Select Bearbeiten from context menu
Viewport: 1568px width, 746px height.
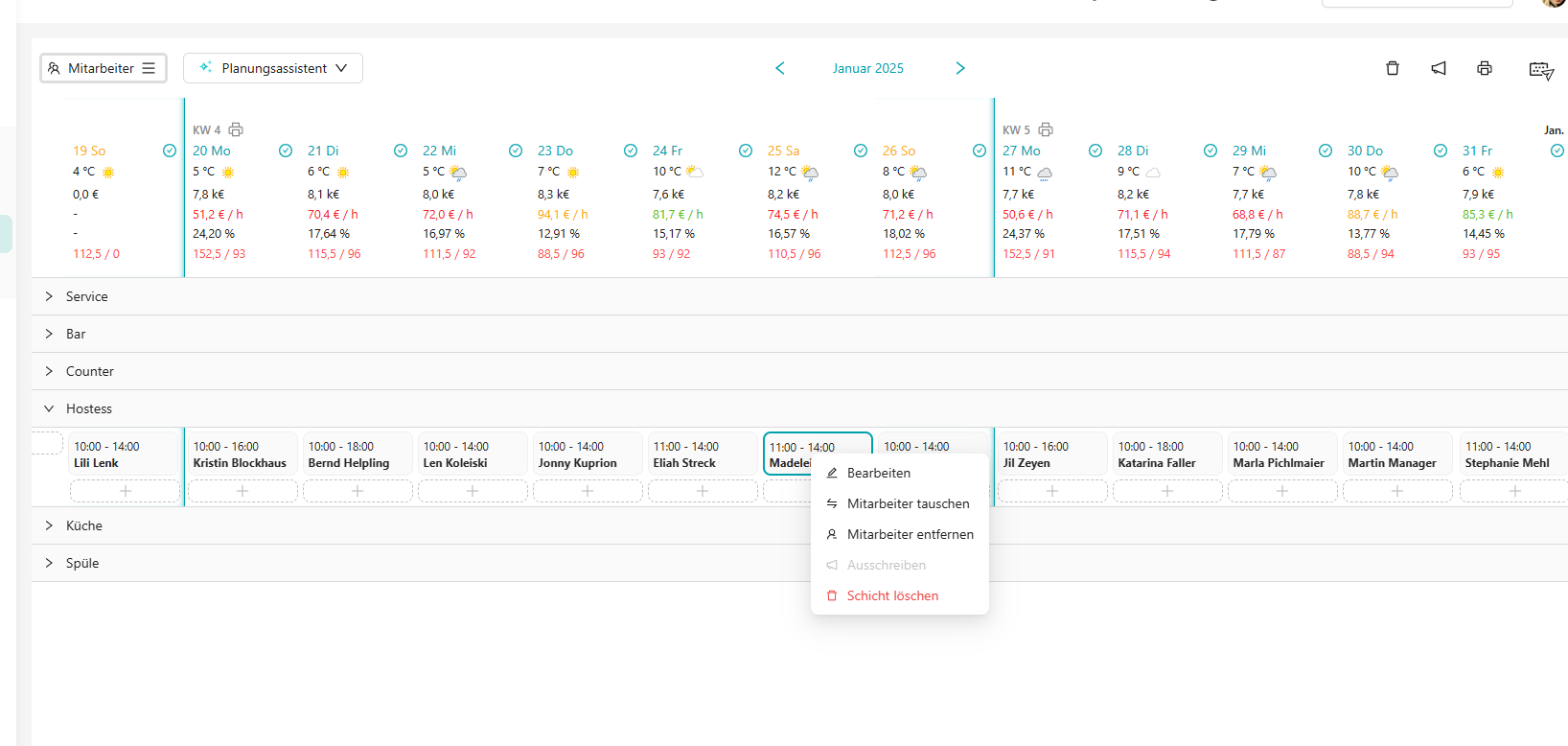878,473
